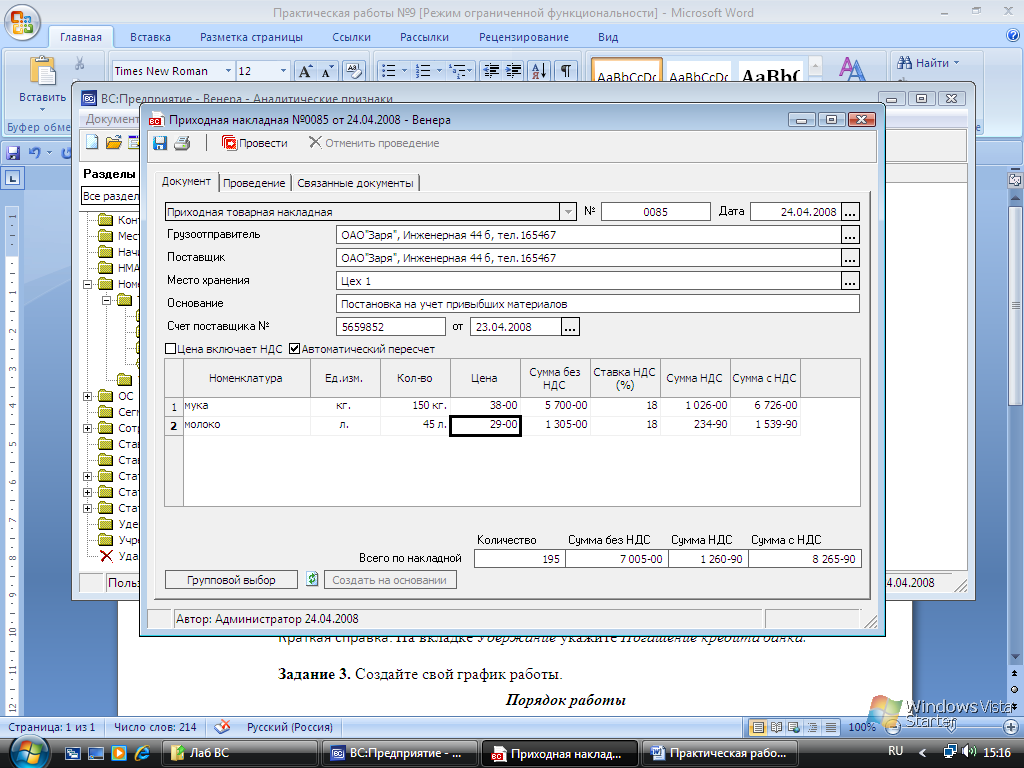Click the Word Office button

coord(22,21)
